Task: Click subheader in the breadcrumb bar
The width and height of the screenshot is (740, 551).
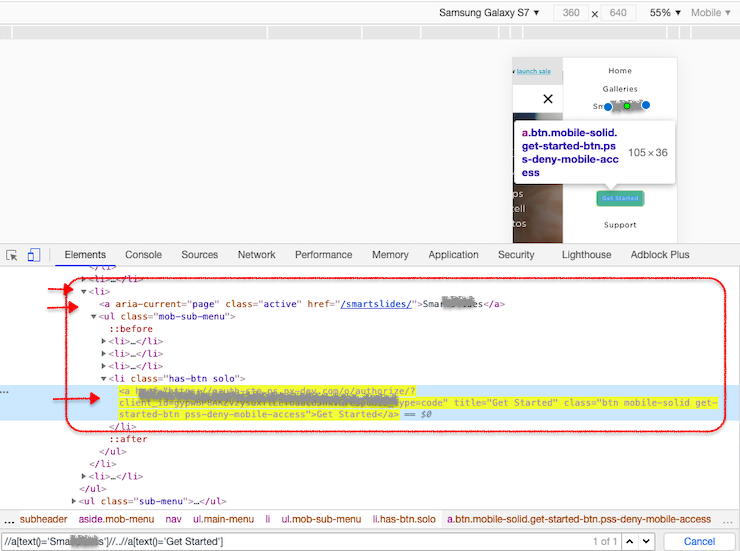Action: (43, 519)
